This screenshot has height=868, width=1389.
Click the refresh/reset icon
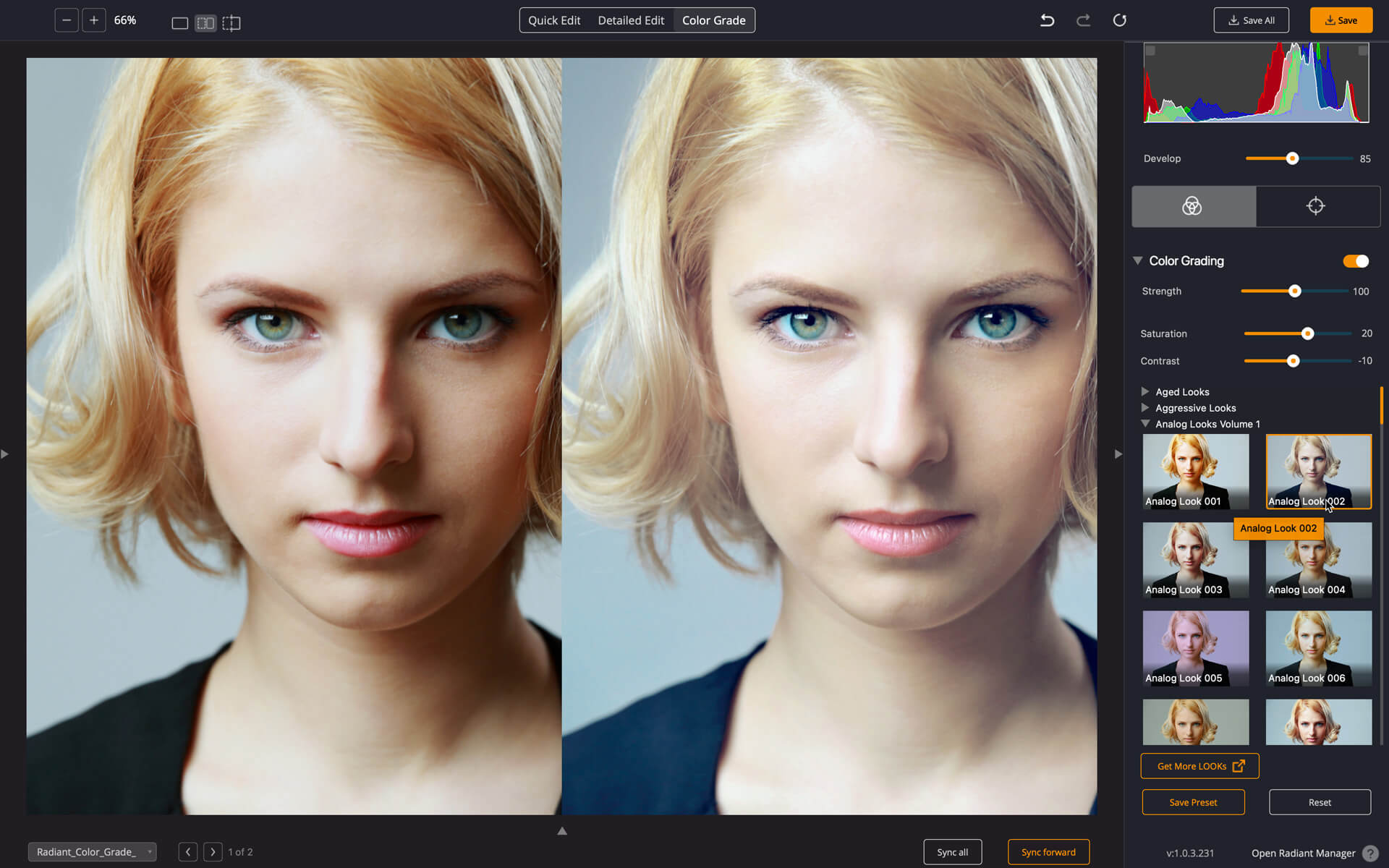[1119, 20]
